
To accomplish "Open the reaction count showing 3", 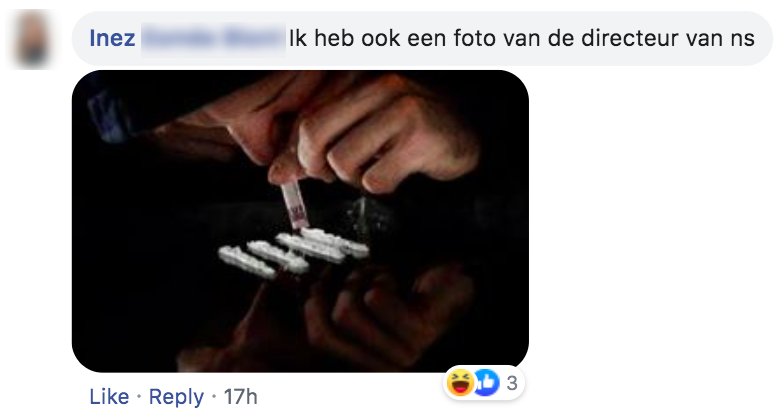I will pyautogui.click(x=511, y=383).
